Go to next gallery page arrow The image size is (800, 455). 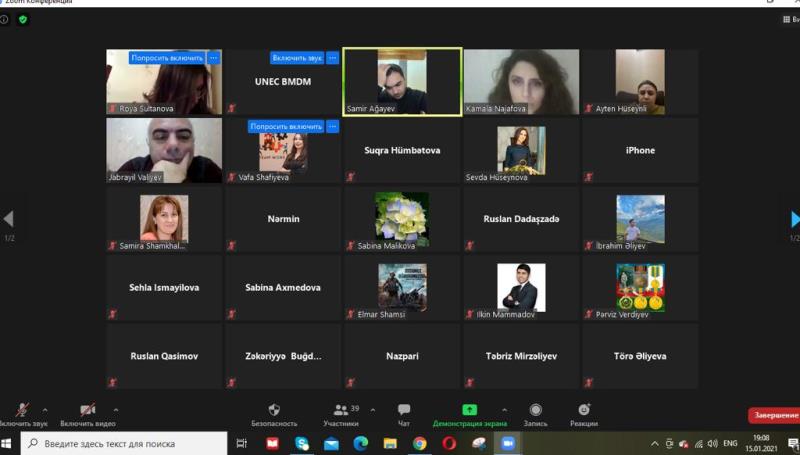(795, 219)
